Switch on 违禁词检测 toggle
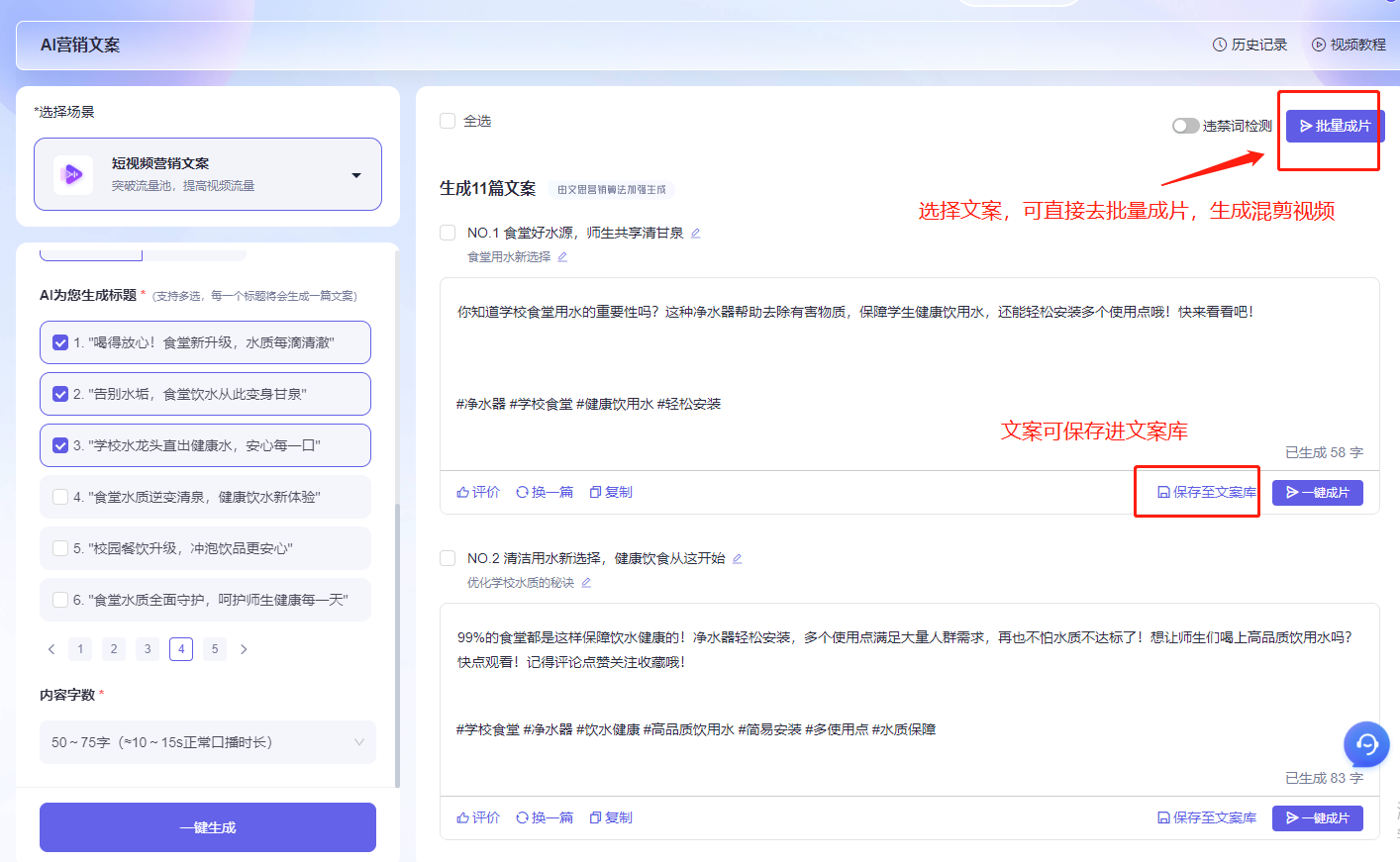The width and height of the screenshot is (1400, 862). point(1185,126)
